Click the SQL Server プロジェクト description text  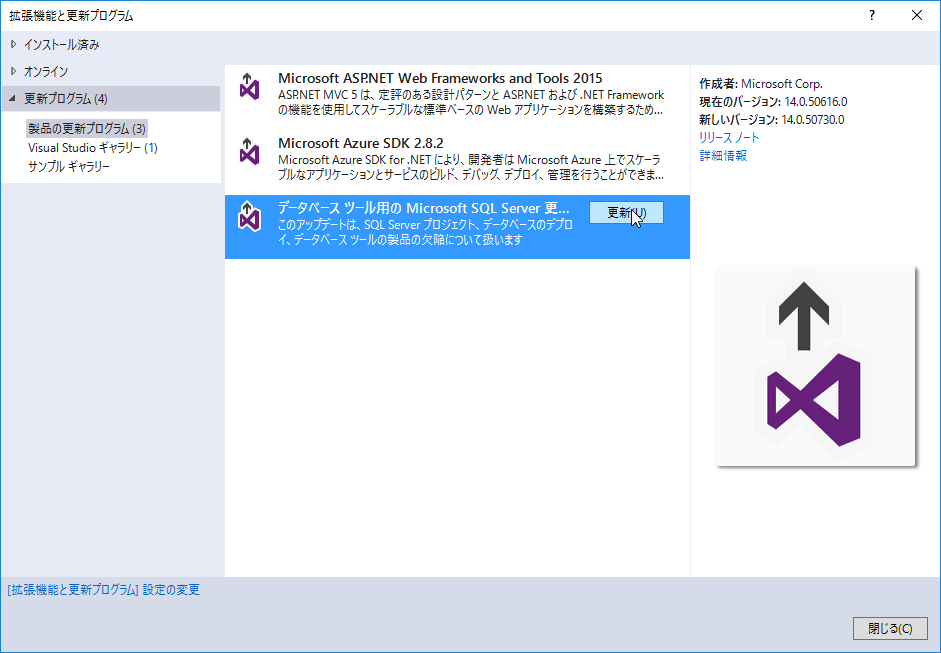tap(425, 232)
